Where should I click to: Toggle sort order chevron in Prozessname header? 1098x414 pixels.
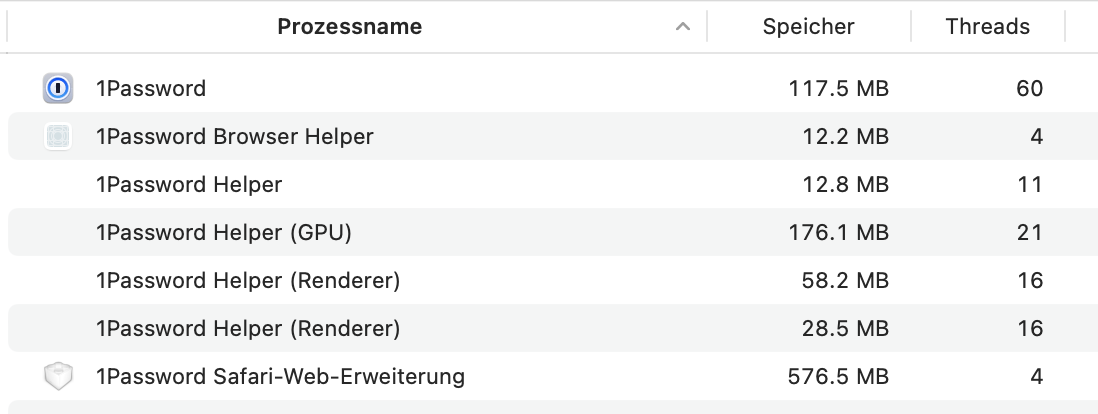pyautogui.click(x=683, y=27)
